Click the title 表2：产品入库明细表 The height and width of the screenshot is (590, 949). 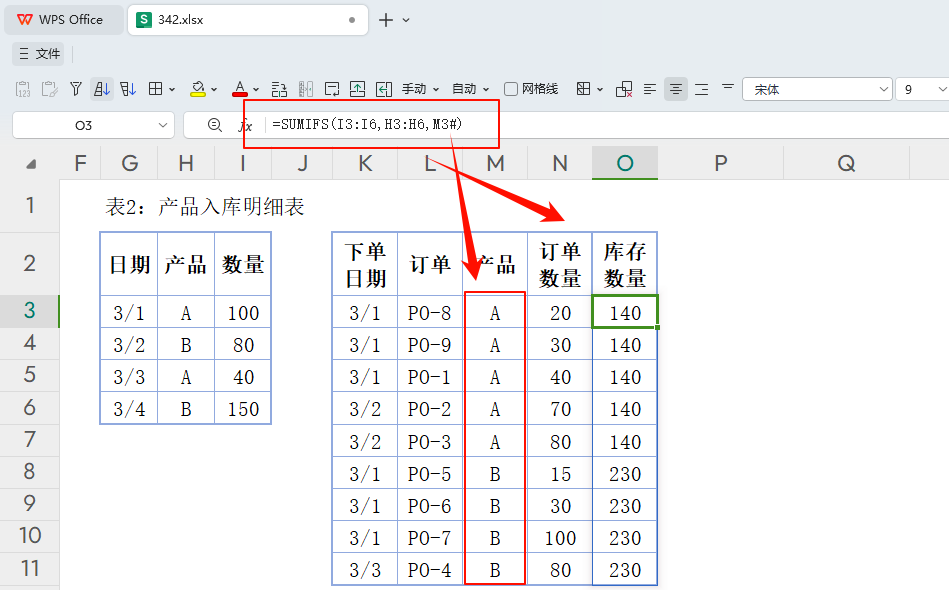[x=205, y=207]
